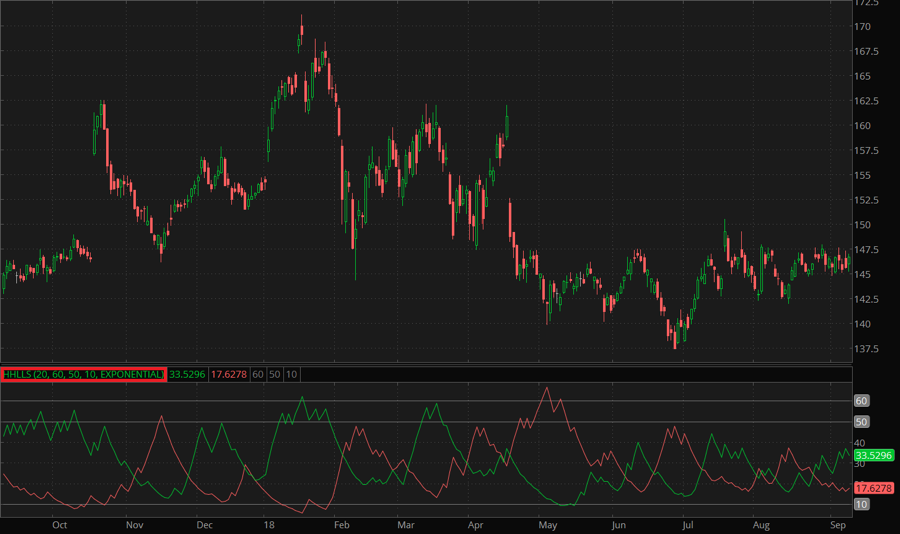
Task: Click the 137.5 label on the price axis
Action: tap(866, 349)
